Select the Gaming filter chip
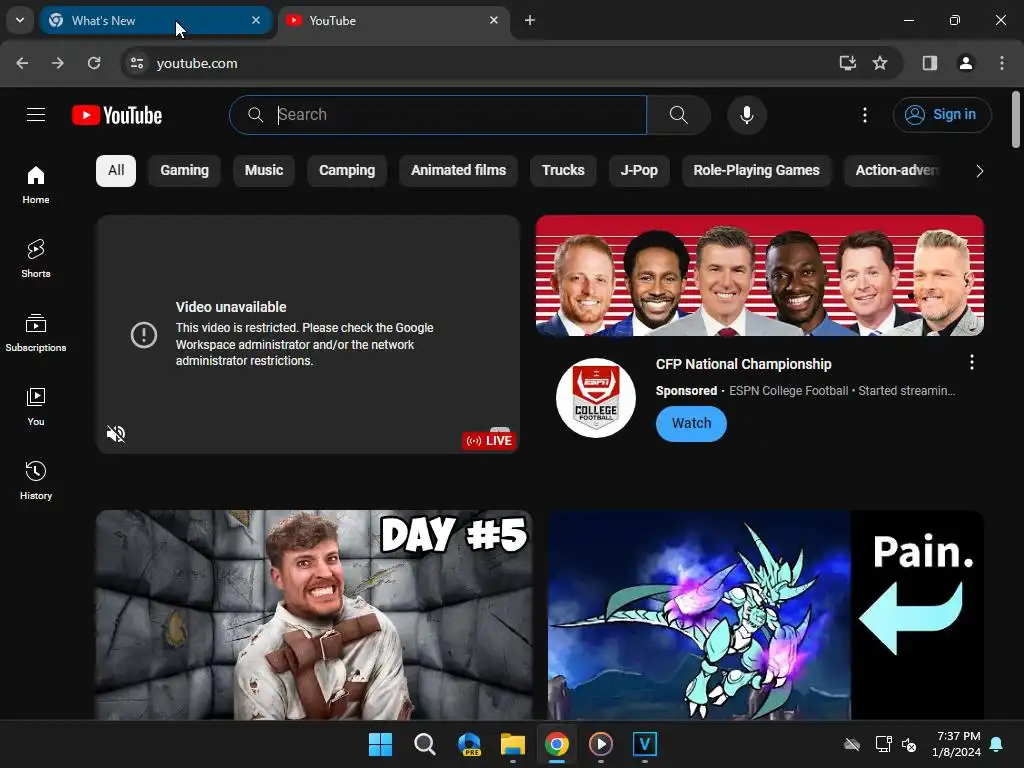 [x=184, y=170]
